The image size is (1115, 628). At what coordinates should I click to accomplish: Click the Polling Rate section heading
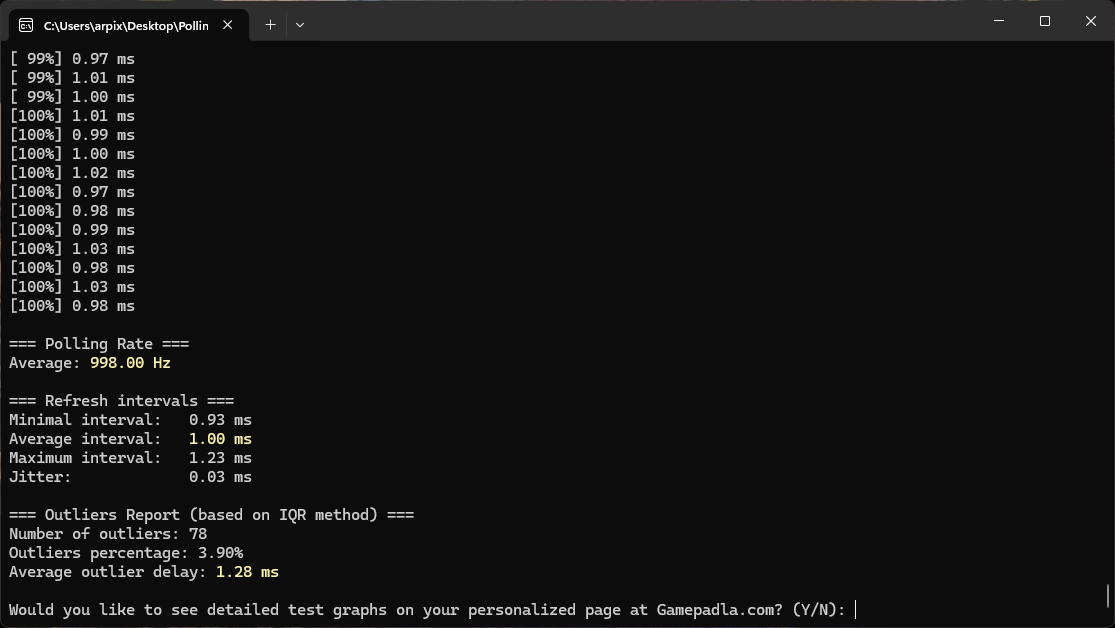(99, 344)
